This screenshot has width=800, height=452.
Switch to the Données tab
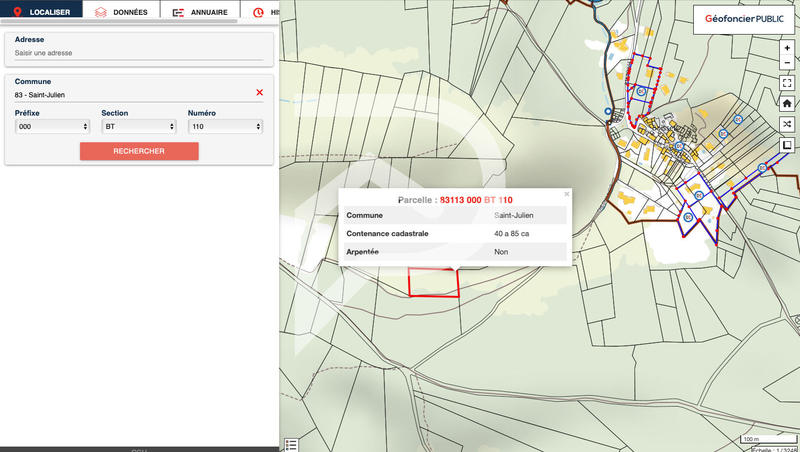121,13
